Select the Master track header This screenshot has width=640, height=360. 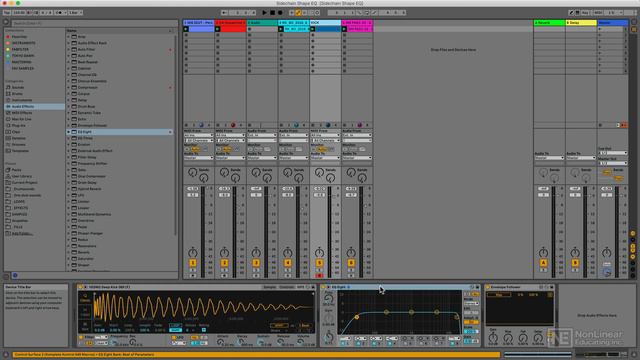(612, 23)
